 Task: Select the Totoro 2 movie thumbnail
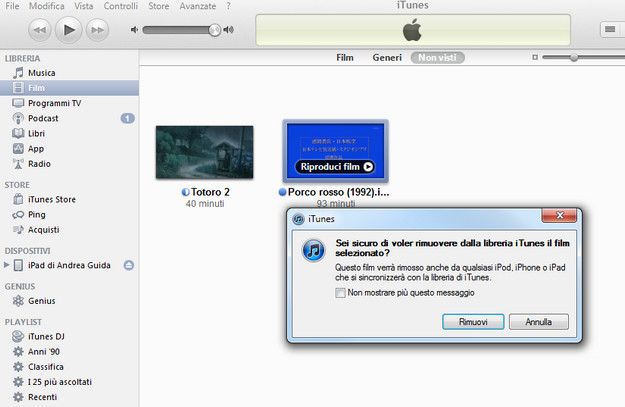click(x=204, y=152)
